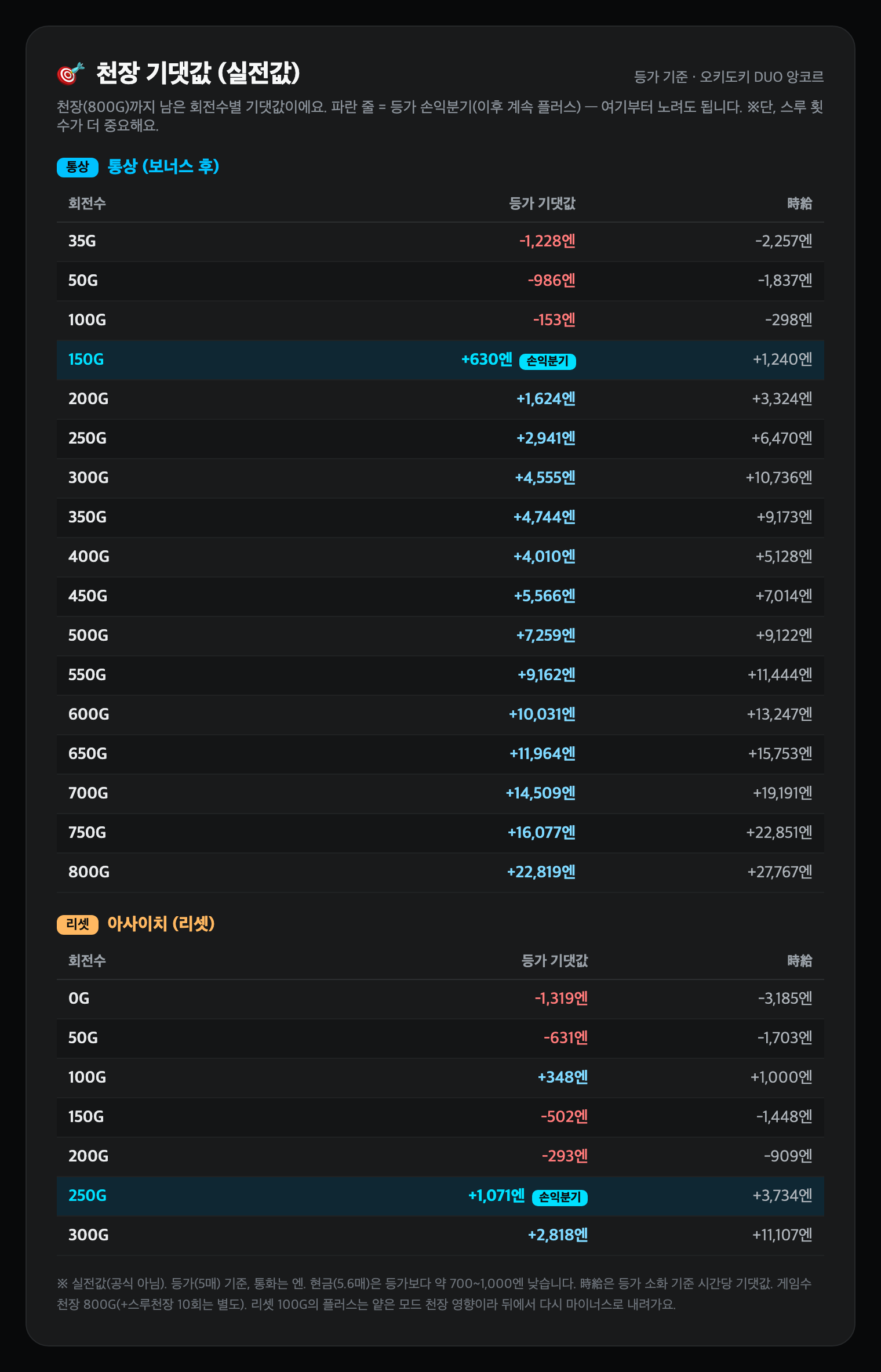Click the '아사이치 (리셋)' section heading
The width and height of the screenshot is (881, 1372).
(161, 923)
